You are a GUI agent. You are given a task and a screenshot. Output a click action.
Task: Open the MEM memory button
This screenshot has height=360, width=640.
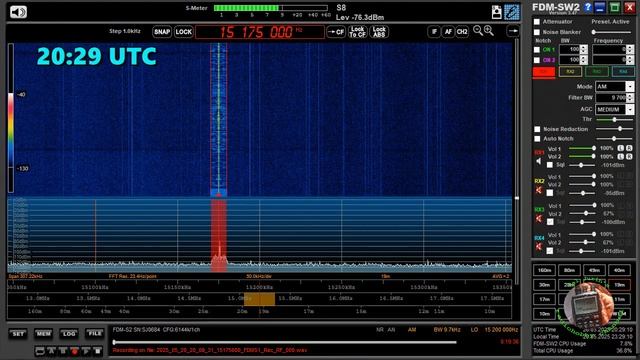tap(43, 334)
